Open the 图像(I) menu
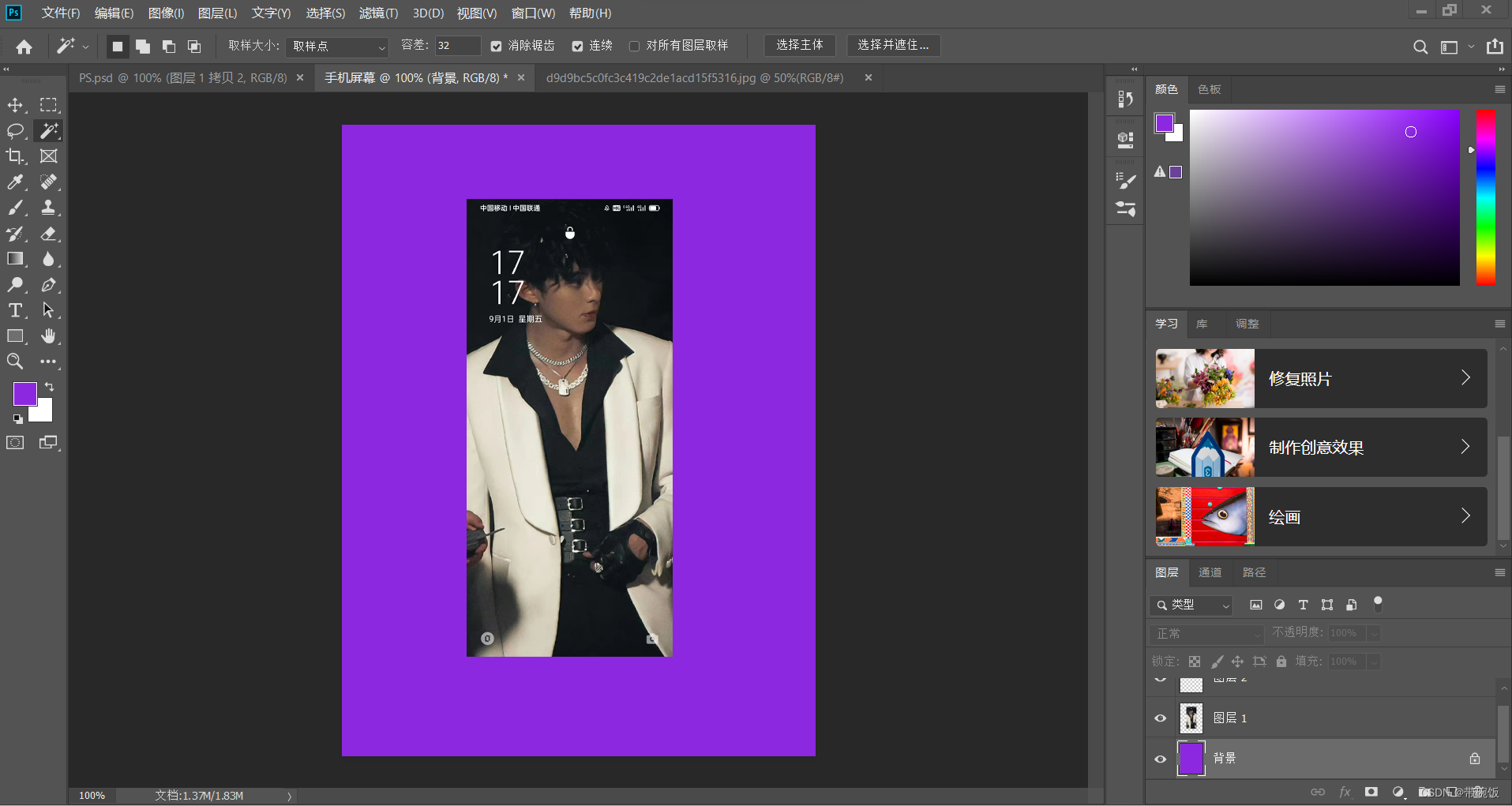The image size is (1512, 806). pos(166,13)
